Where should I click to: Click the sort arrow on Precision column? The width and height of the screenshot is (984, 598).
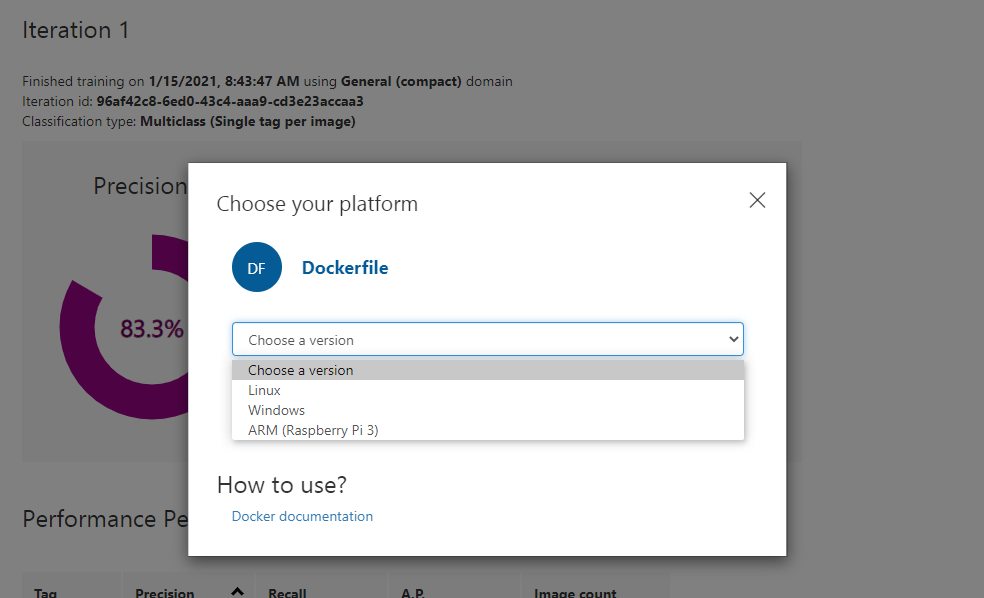[x=236, y=591]
